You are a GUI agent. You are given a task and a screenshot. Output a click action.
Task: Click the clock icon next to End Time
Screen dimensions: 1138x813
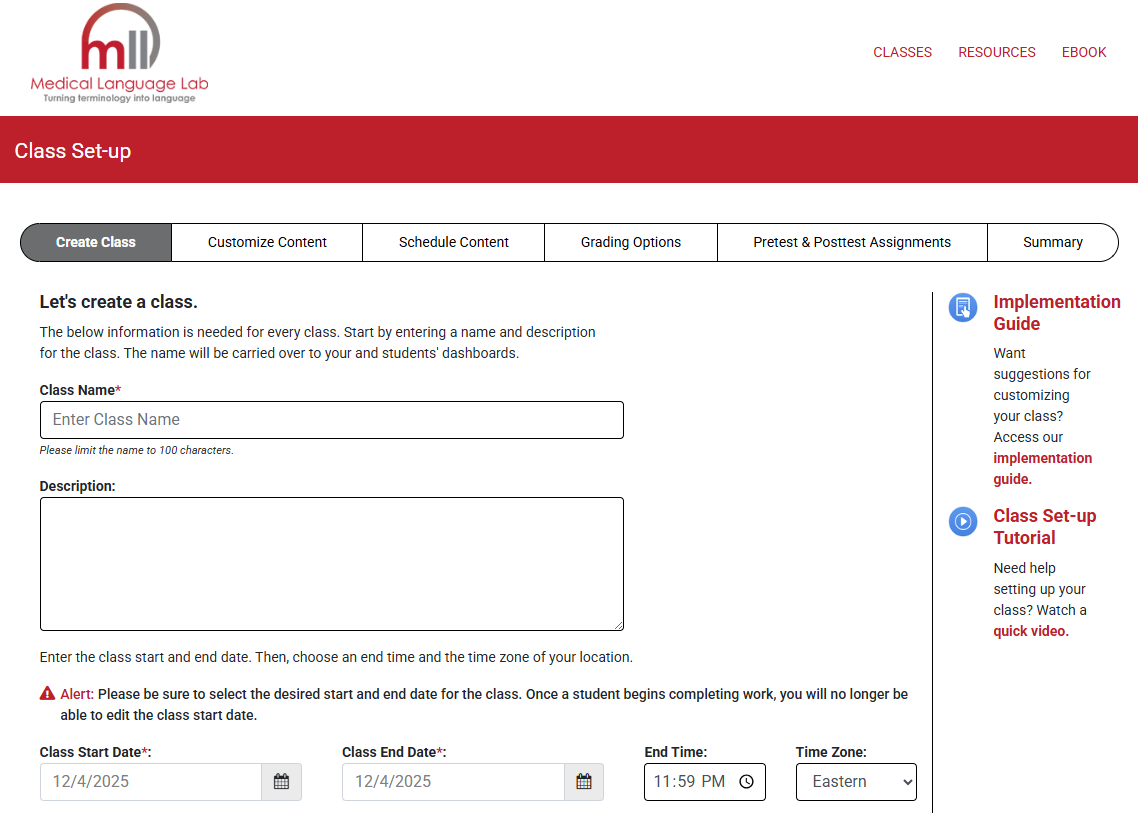(747, 781)
